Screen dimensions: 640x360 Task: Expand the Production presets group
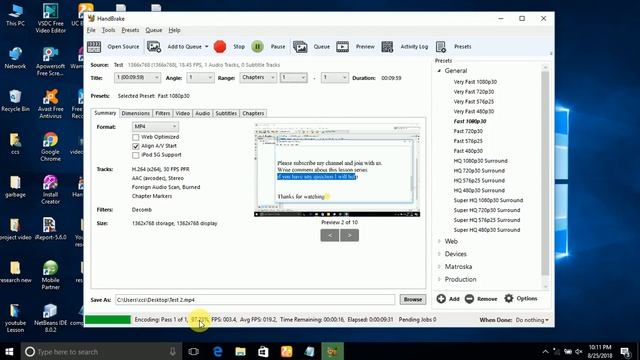coord(439,280)
